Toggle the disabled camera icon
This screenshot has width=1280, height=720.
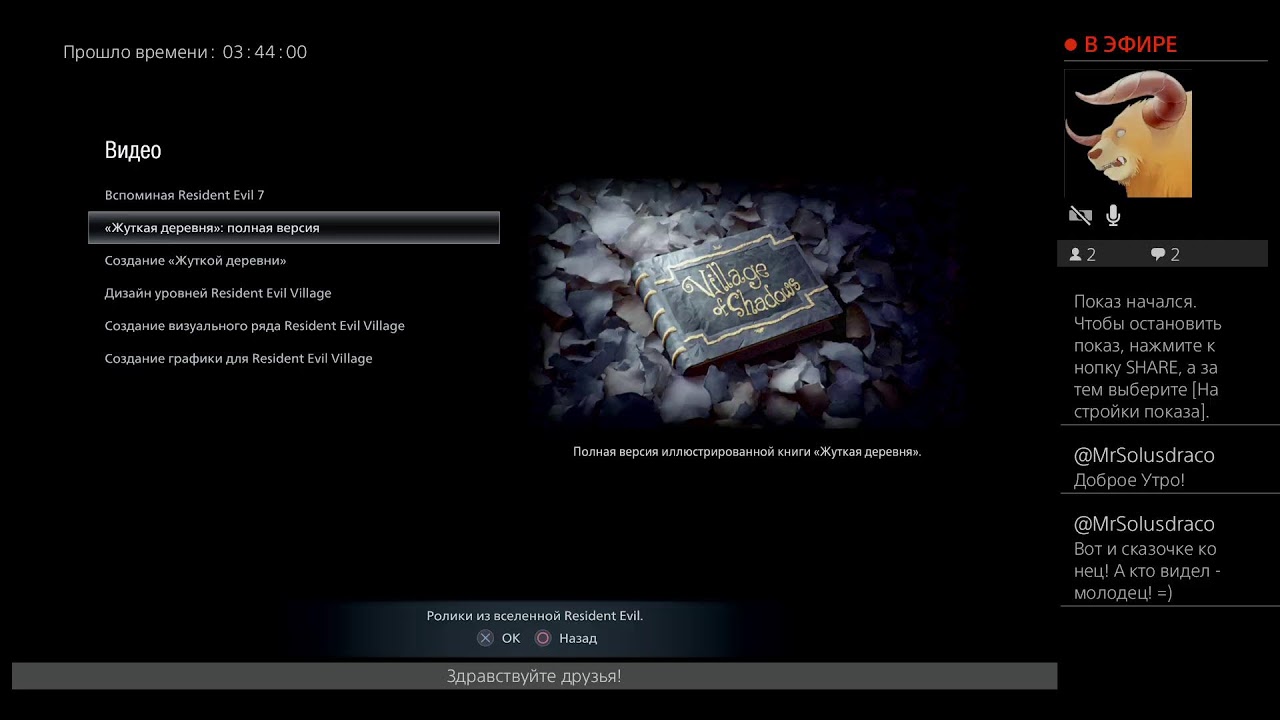click(1080, 215)
